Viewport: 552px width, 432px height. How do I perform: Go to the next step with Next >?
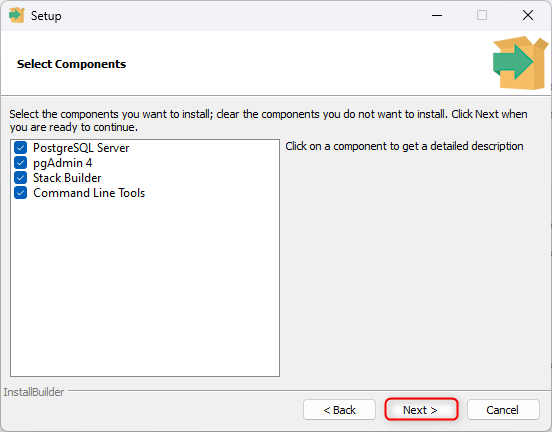point(421,409)
